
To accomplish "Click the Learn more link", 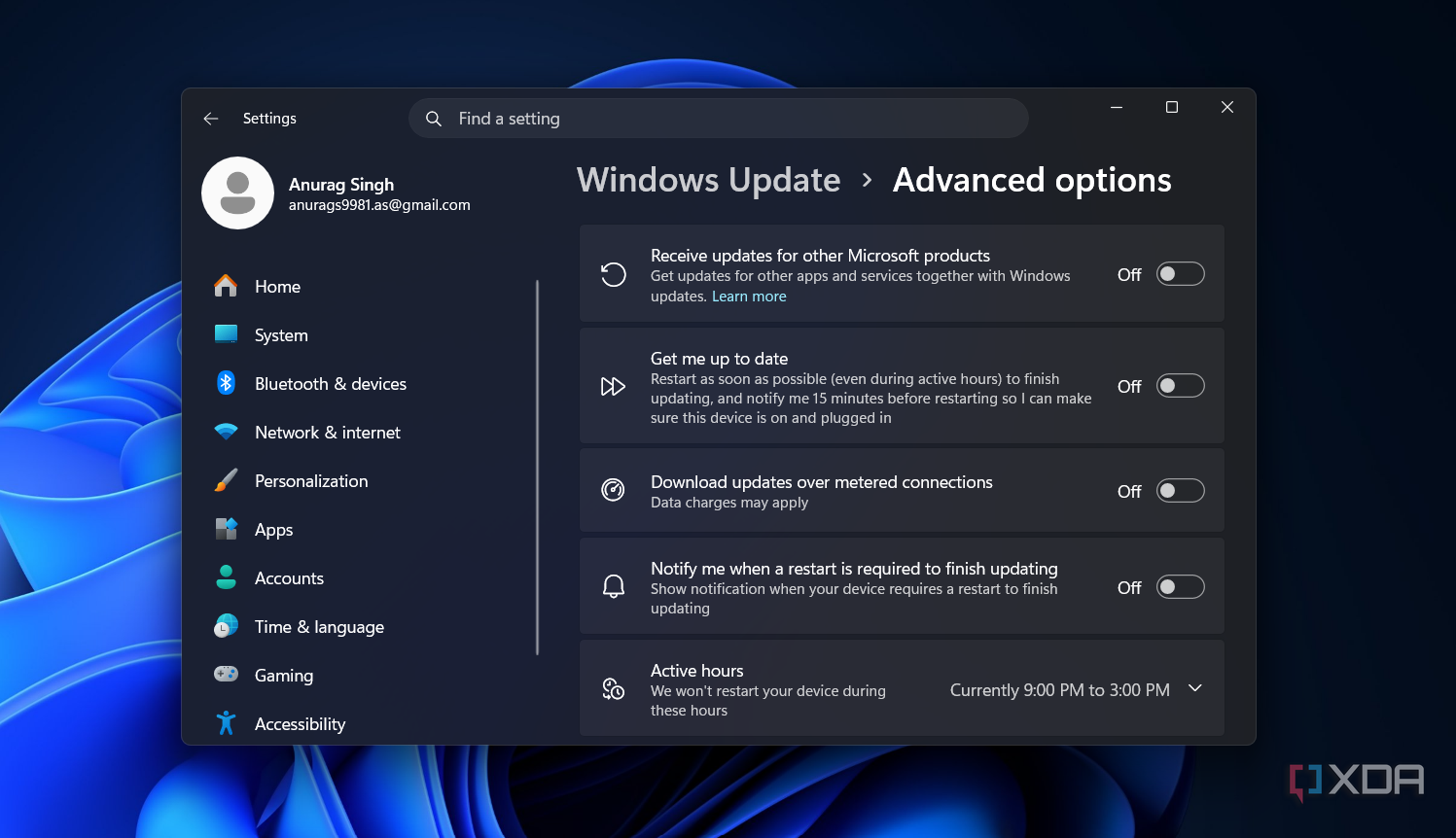I will tap(749, 297).
